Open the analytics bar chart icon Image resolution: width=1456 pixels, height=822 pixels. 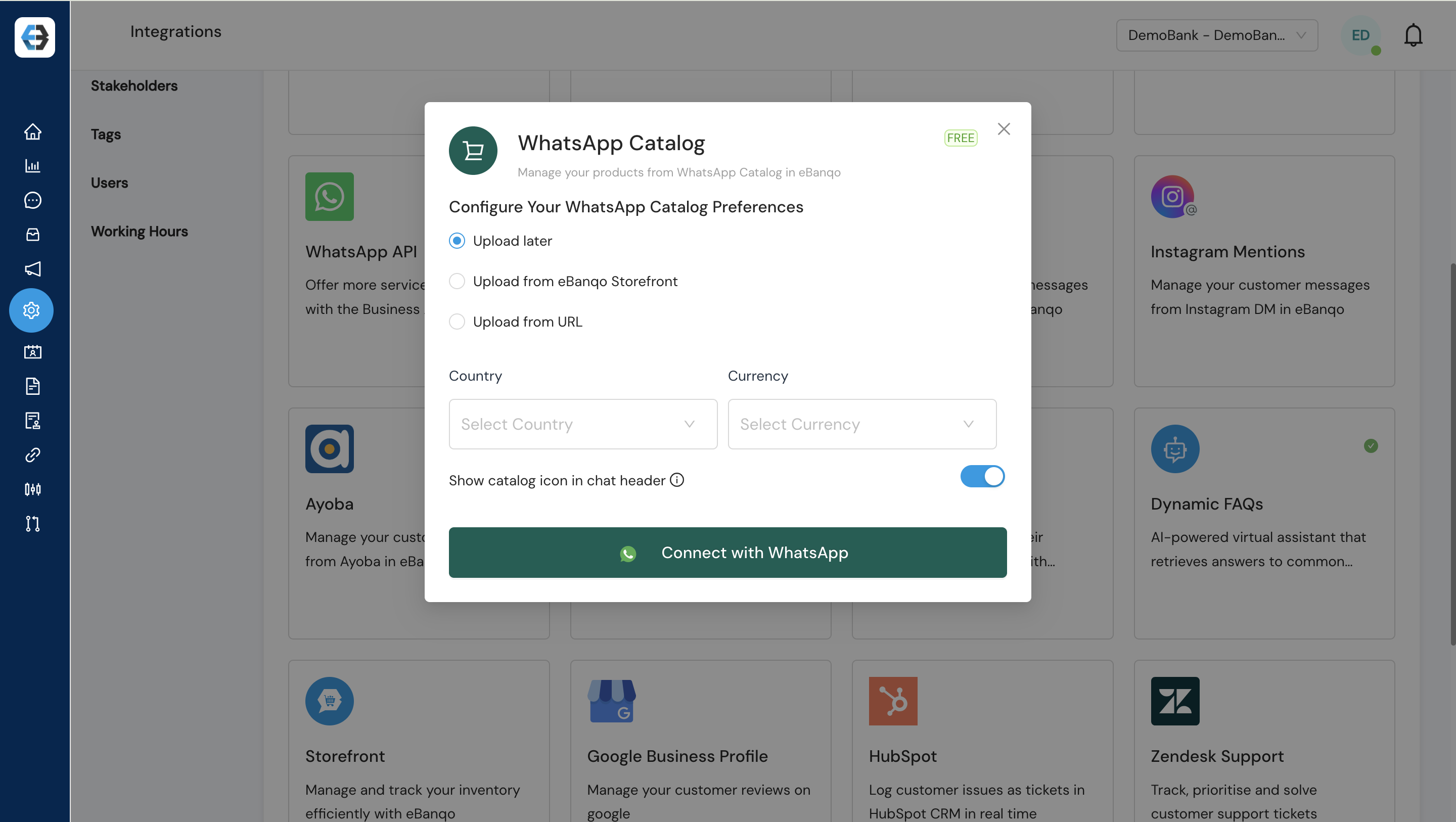click(x=33, y=166)
